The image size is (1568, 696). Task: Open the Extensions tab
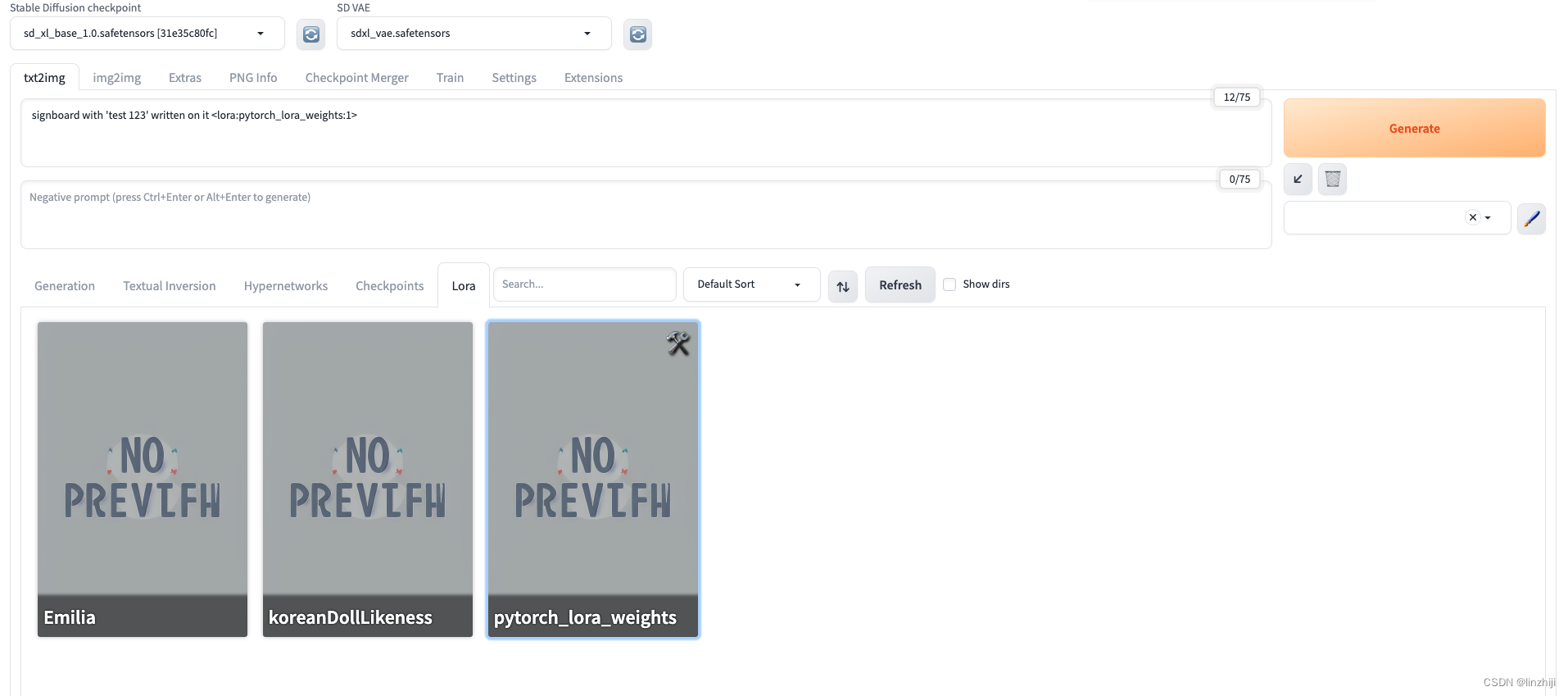coord(594,78)
